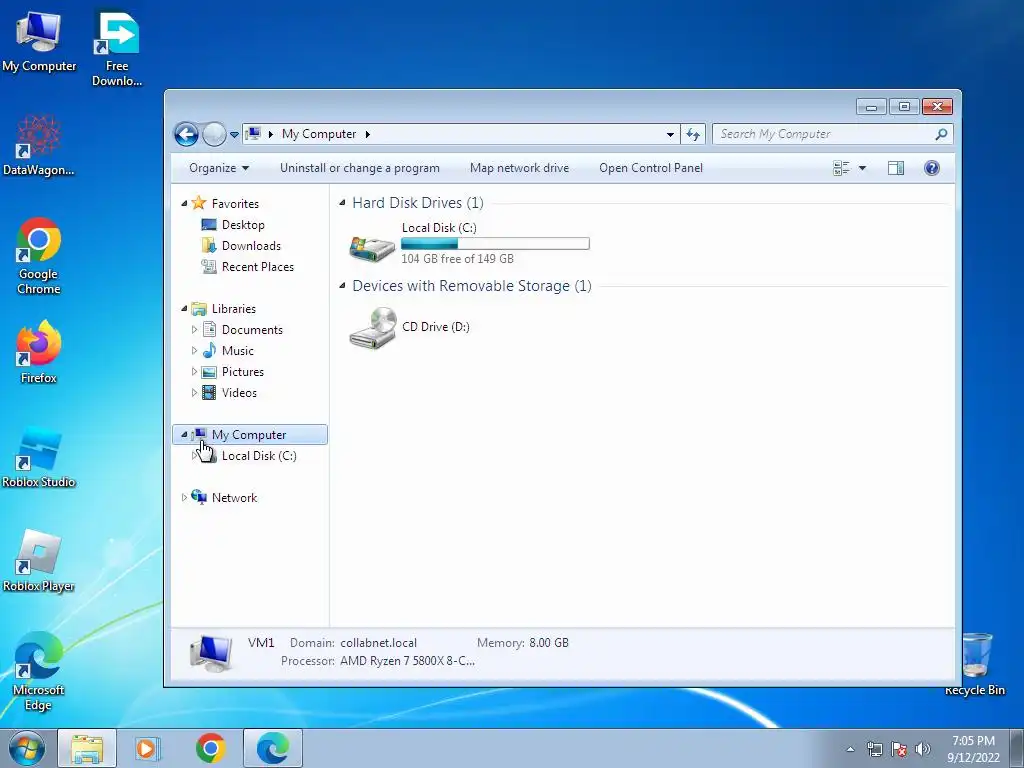Click the search magnifier icon
Viewport: 1024px width, 768px height.
[941, 134]
